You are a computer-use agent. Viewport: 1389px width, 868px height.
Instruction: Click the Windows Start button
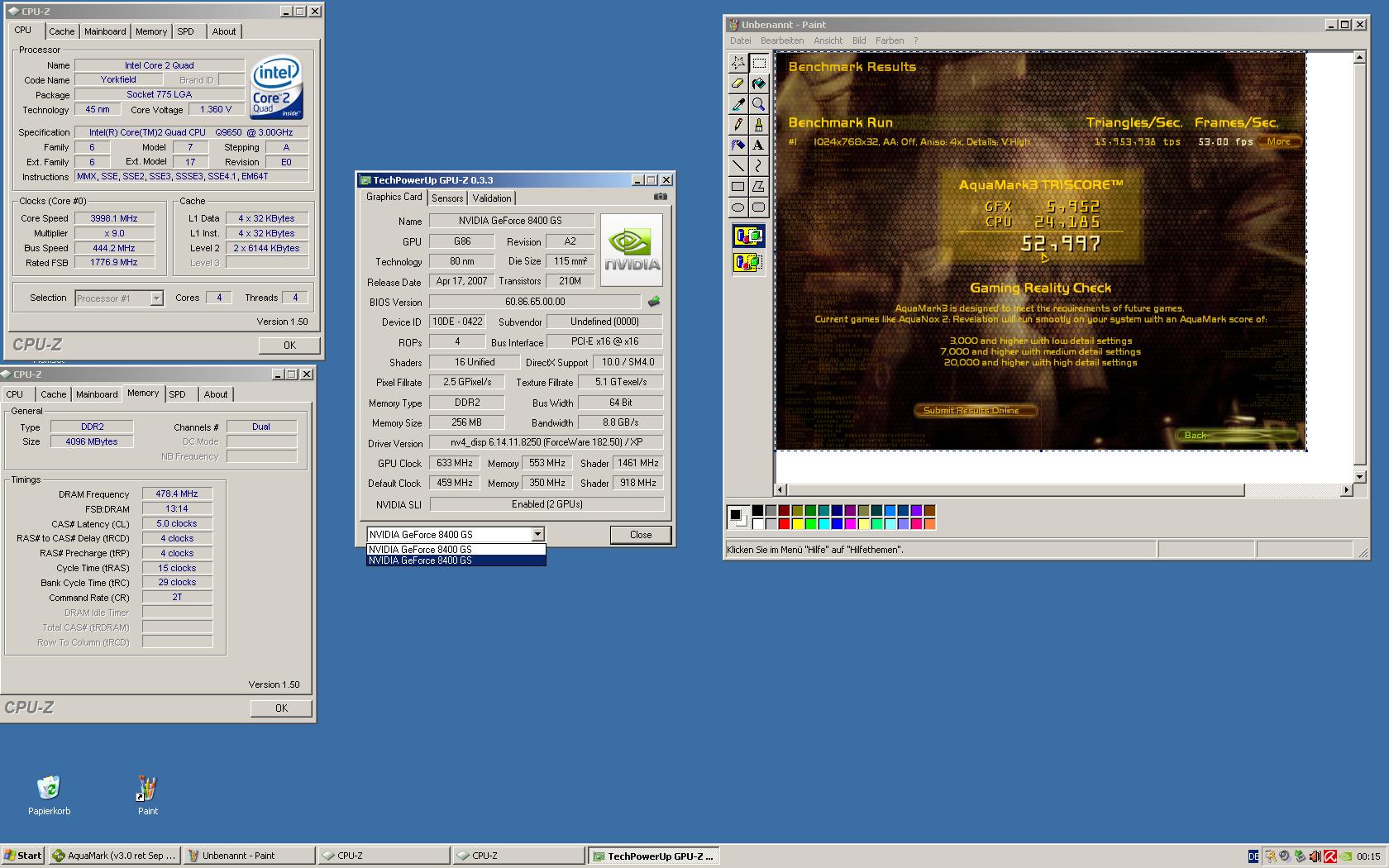point(23,856)
